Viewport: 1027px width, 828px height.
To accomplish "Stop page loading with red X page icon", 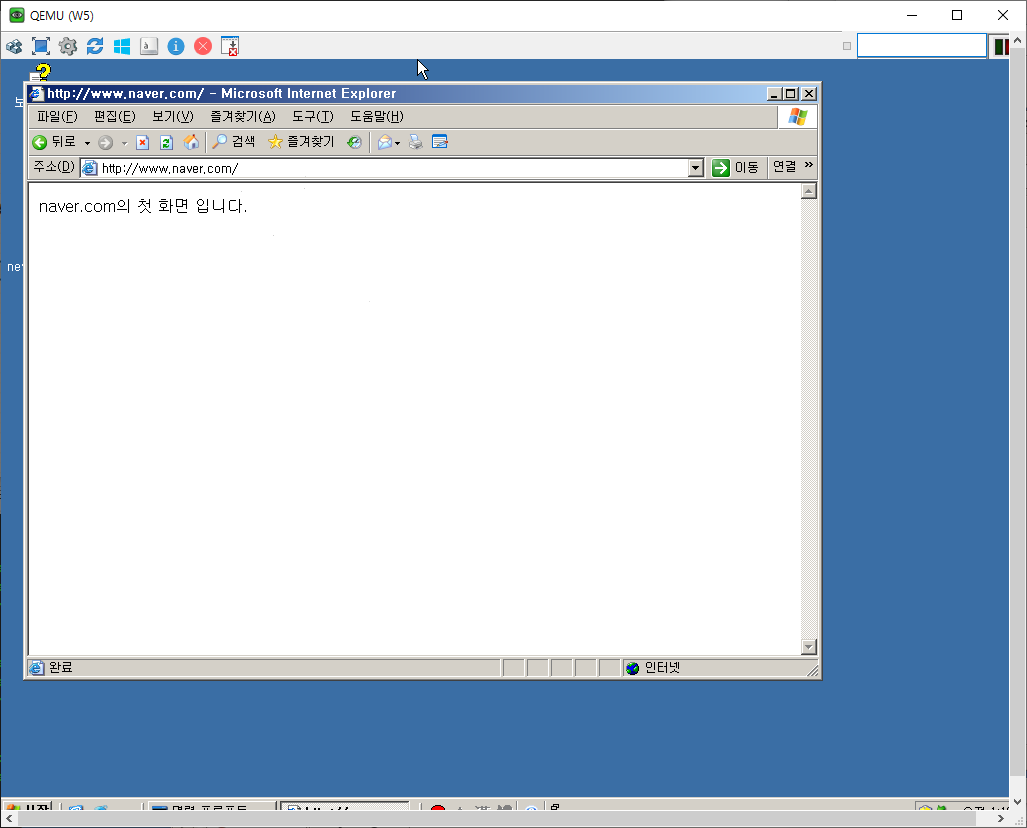I will 142,142.
